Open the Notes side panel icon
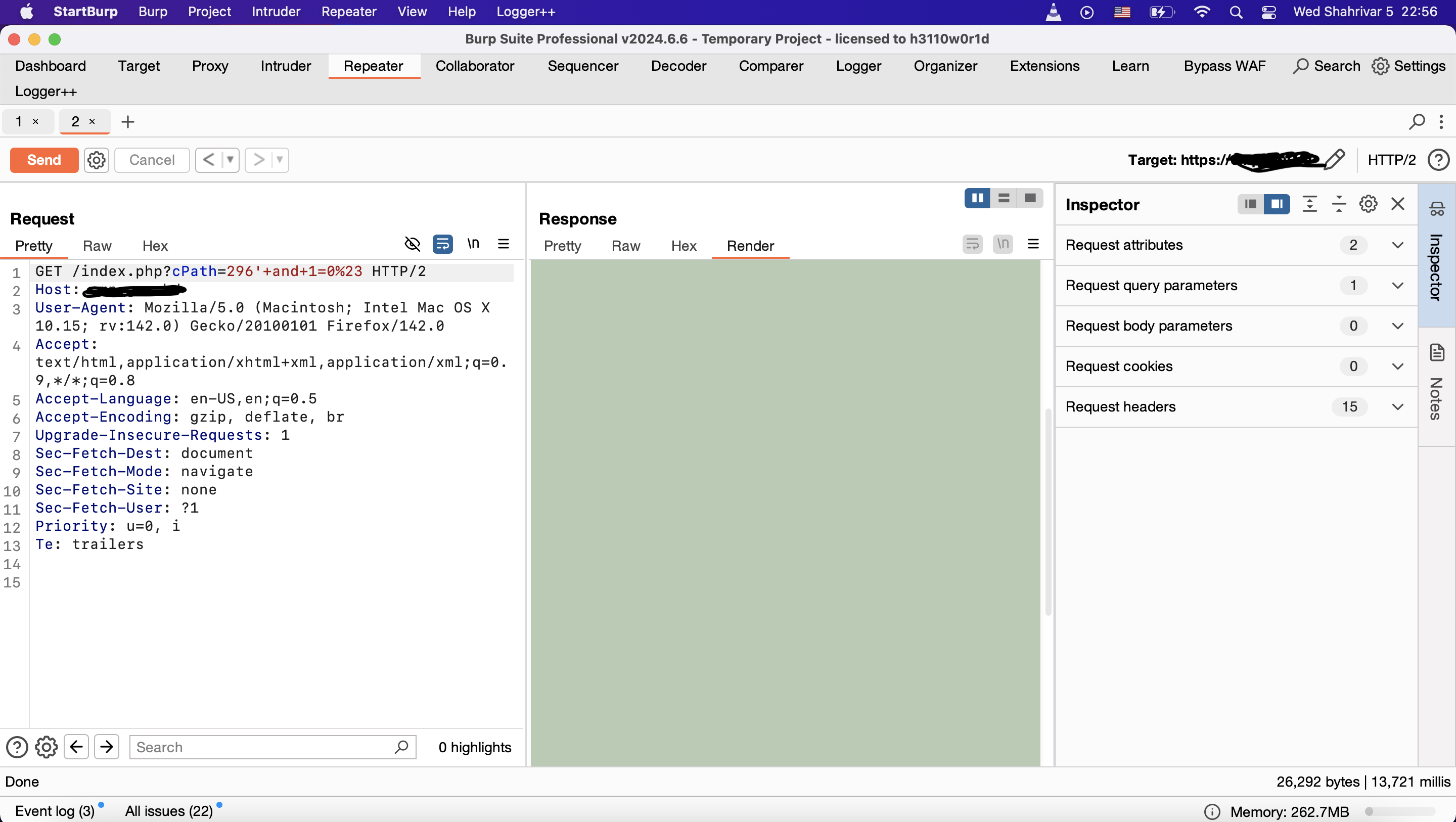Viewport: 1456px width, 822px height. (x=1437, y=353)
